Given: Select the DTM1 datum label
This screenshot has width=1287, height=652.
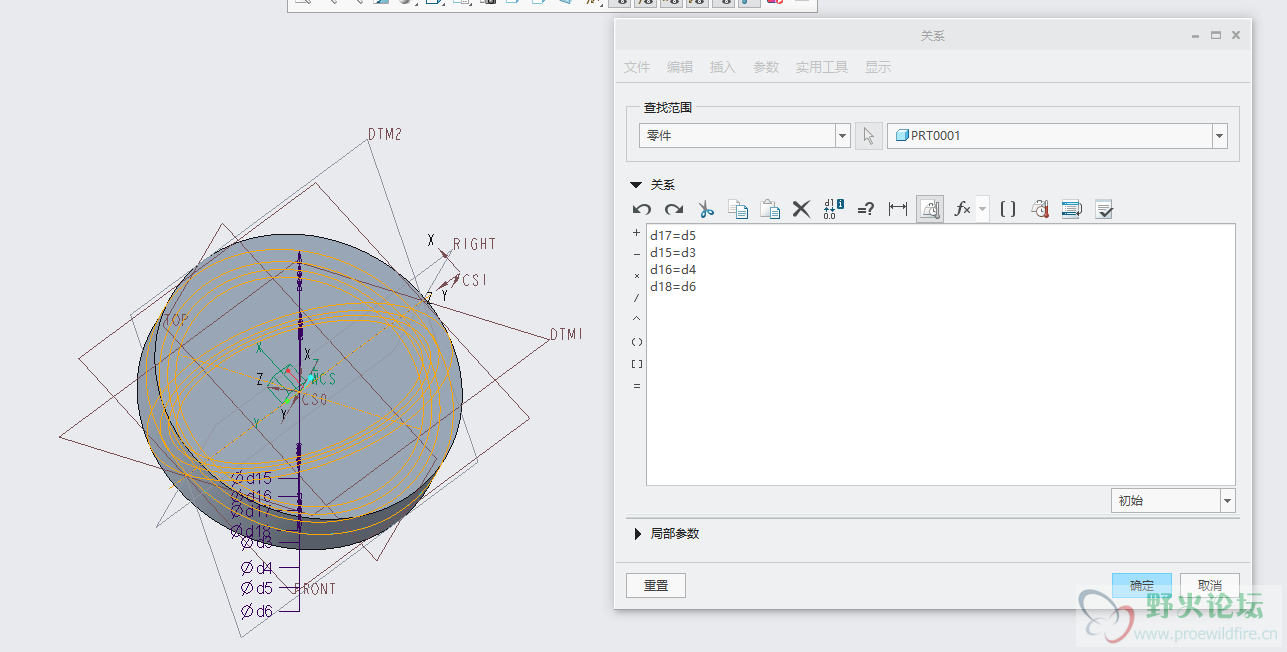Looking at the screenshot, I should click(566, 334).
